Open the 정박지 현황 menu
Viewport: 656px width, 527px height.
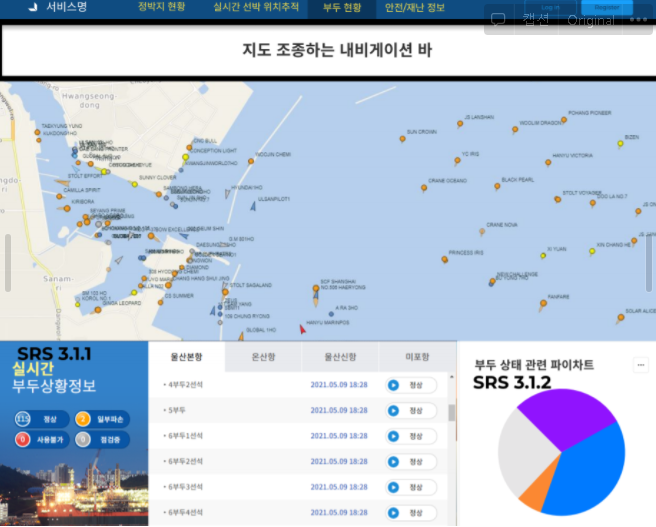point(161,7)
